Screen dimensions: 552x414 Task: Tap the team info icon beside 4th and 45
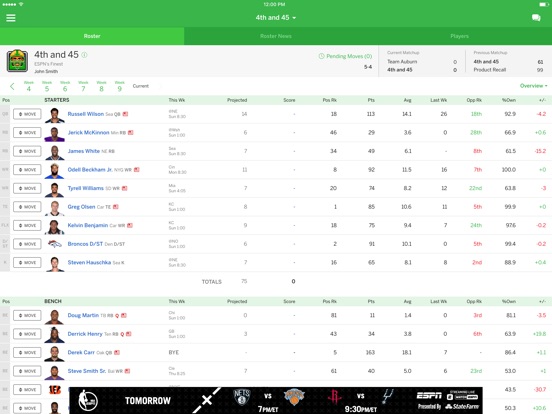(84, 55)
